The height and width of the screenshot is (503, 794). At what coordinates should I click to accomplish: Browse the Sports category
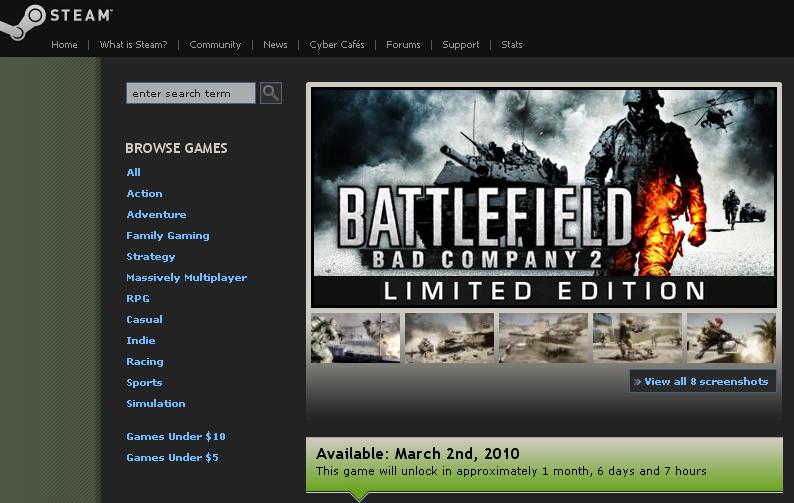click(144, 383)
